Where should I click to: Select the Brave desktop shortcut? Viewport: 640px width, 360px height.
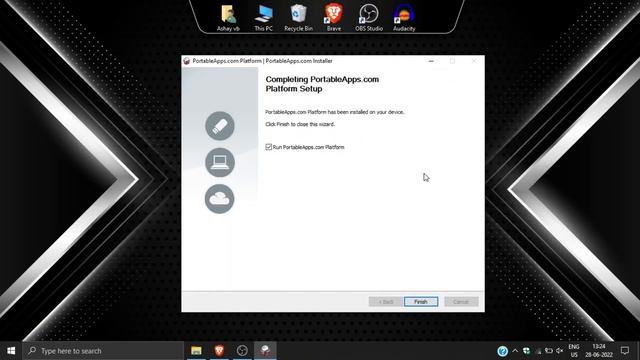pyautogui.click(x=333, y=18)
